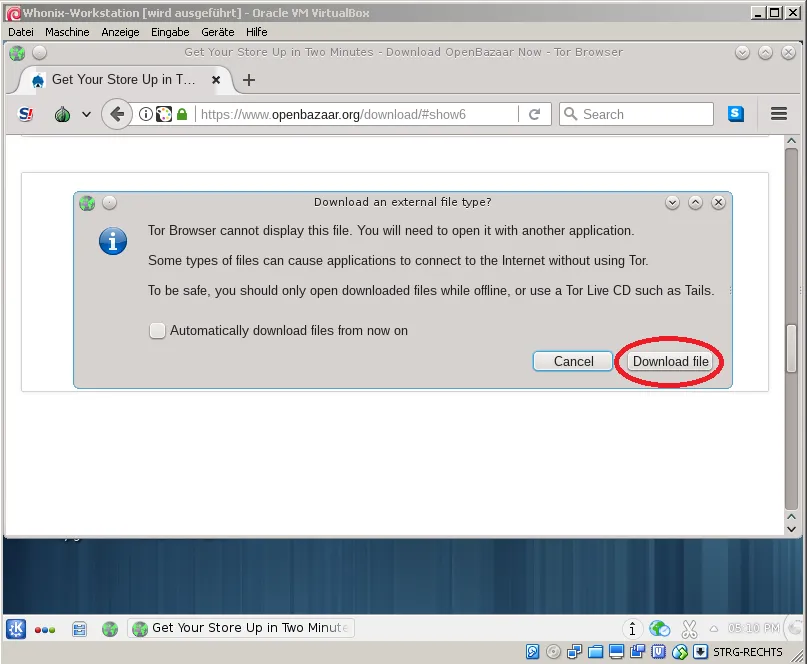Open the NoScript toolbar icon
807x664 pixels.
point(26,114)
